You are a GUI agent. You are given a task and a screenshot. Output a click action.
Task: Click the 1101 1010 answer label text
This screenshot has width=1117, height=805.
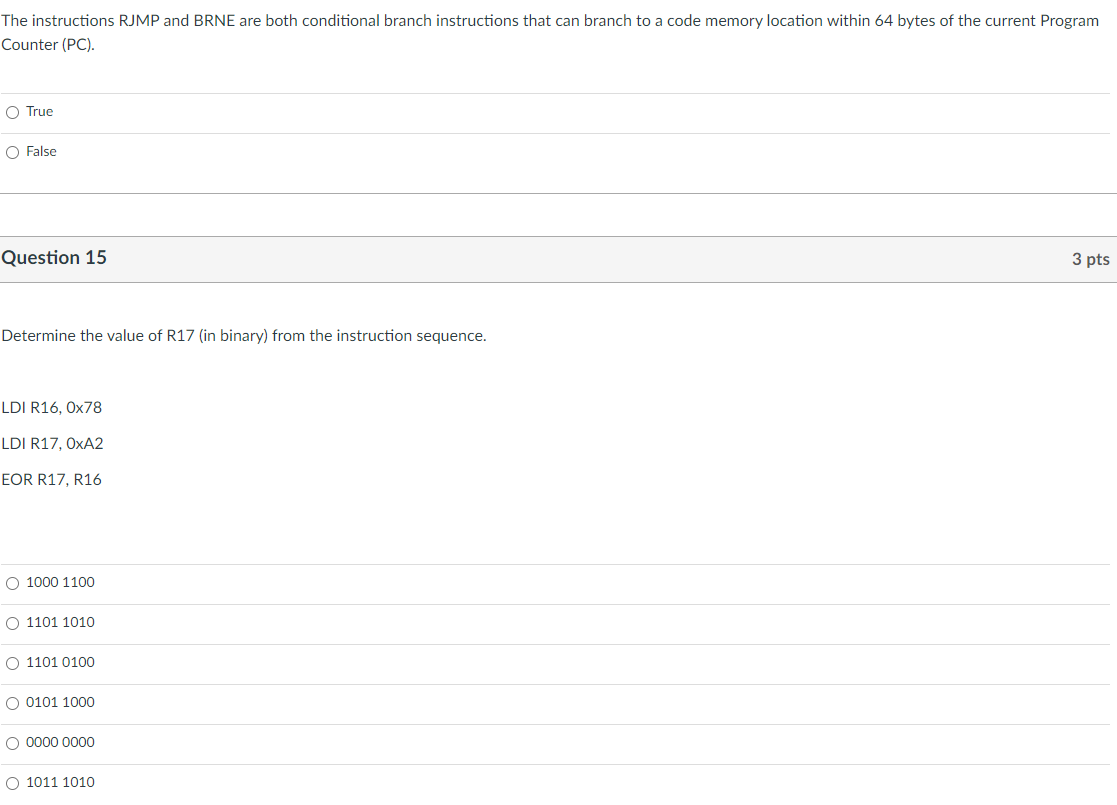[60, 622]
